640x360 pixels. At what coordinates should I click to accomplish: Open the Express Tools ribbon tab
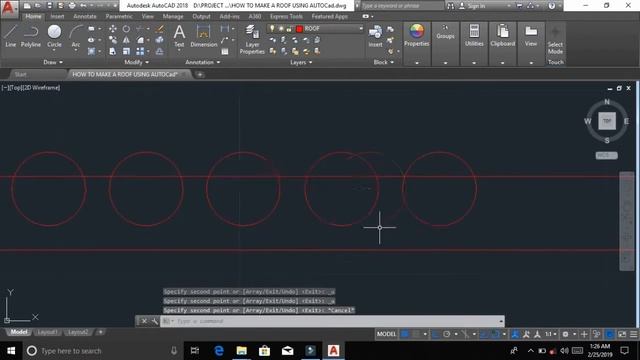[x=286, y=16]
